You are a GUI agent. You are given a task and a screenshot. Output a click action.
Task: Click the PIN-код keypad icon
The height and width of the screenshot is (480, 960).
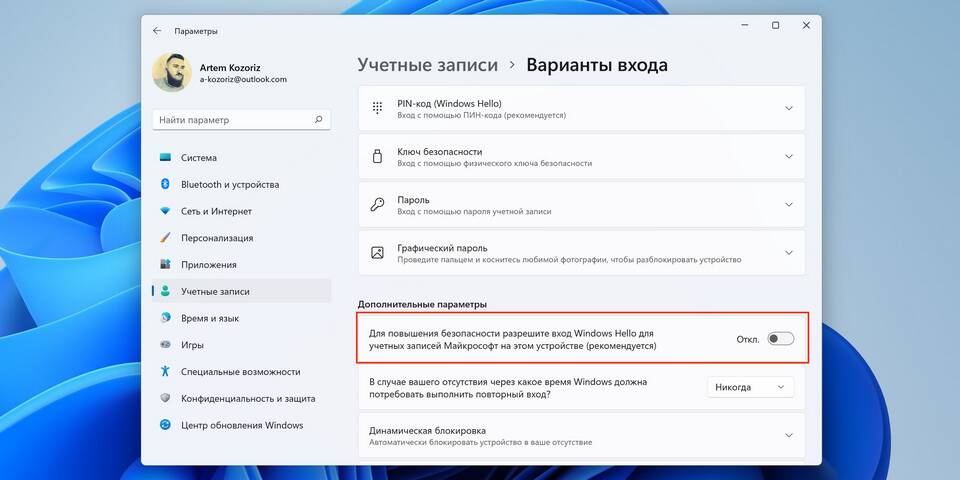[x=377, y=108]
